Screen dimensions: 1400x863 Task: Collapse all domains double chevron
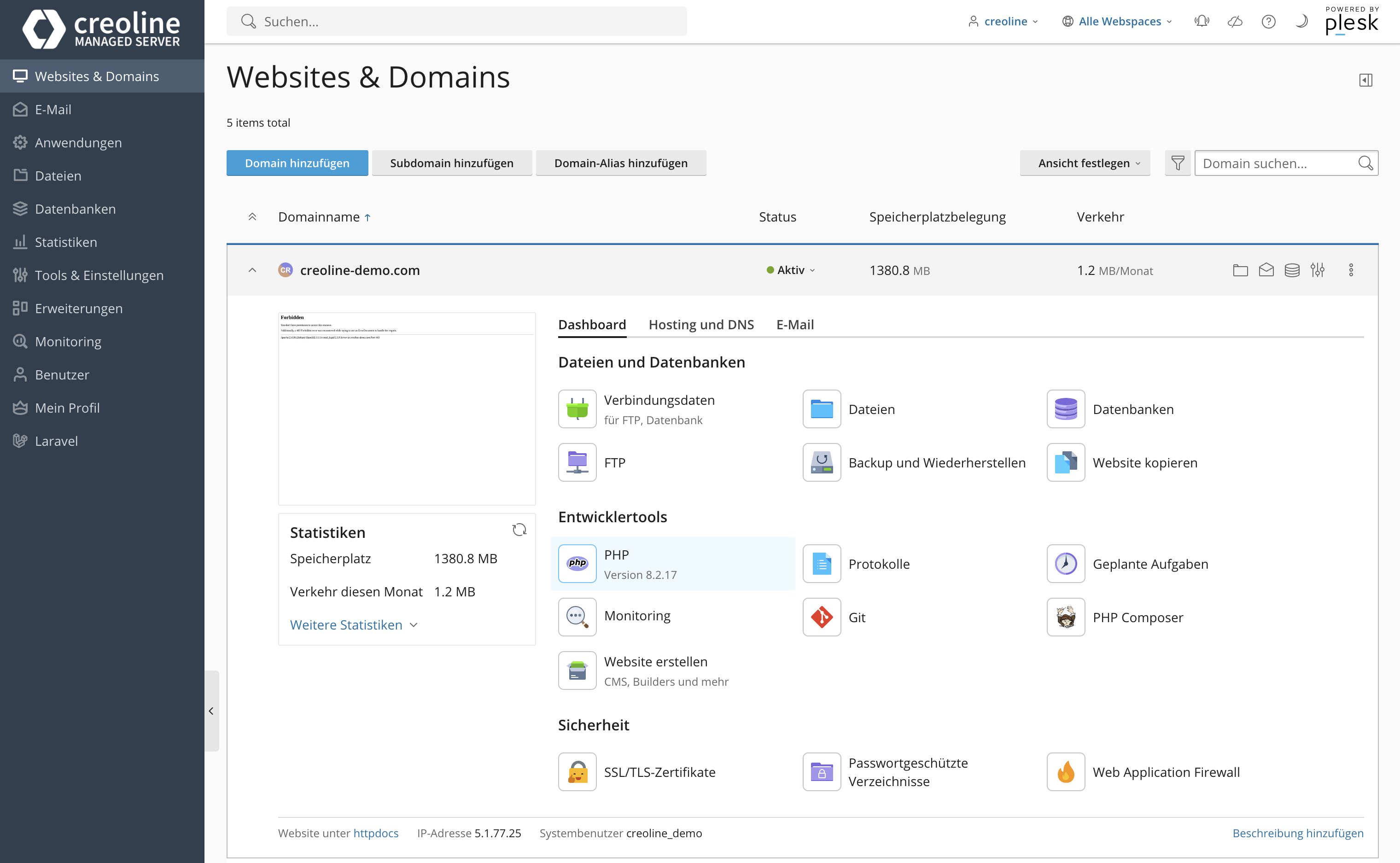click(x=252, y=217)
